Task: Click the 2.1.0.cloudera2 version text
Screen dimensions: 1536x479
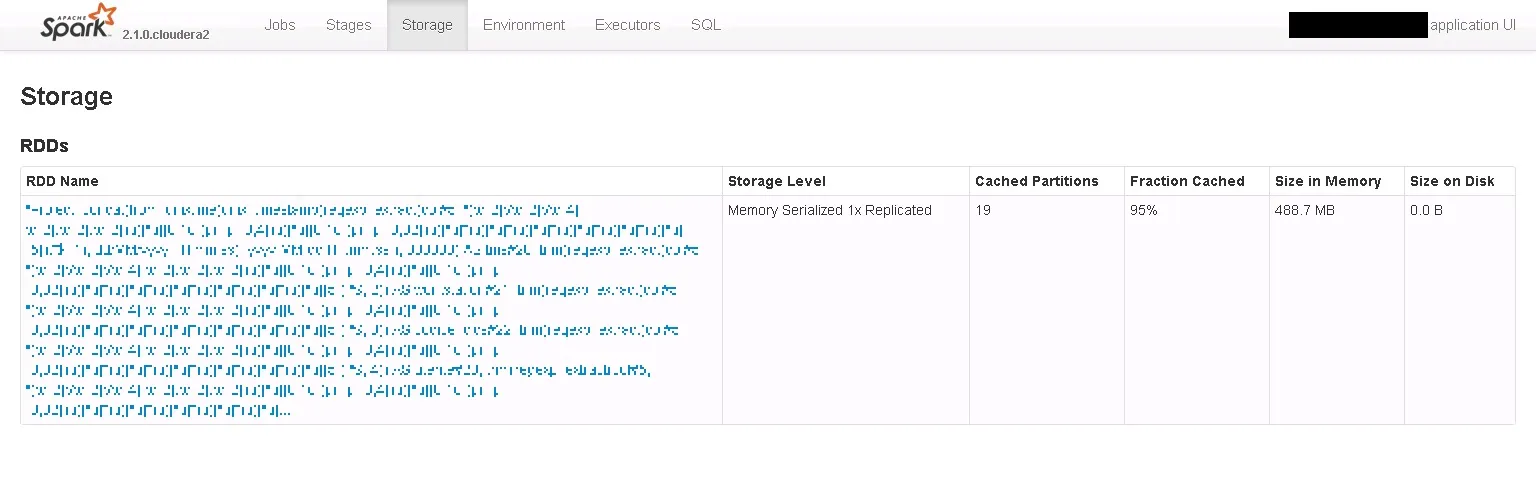Action: (166, 34)
